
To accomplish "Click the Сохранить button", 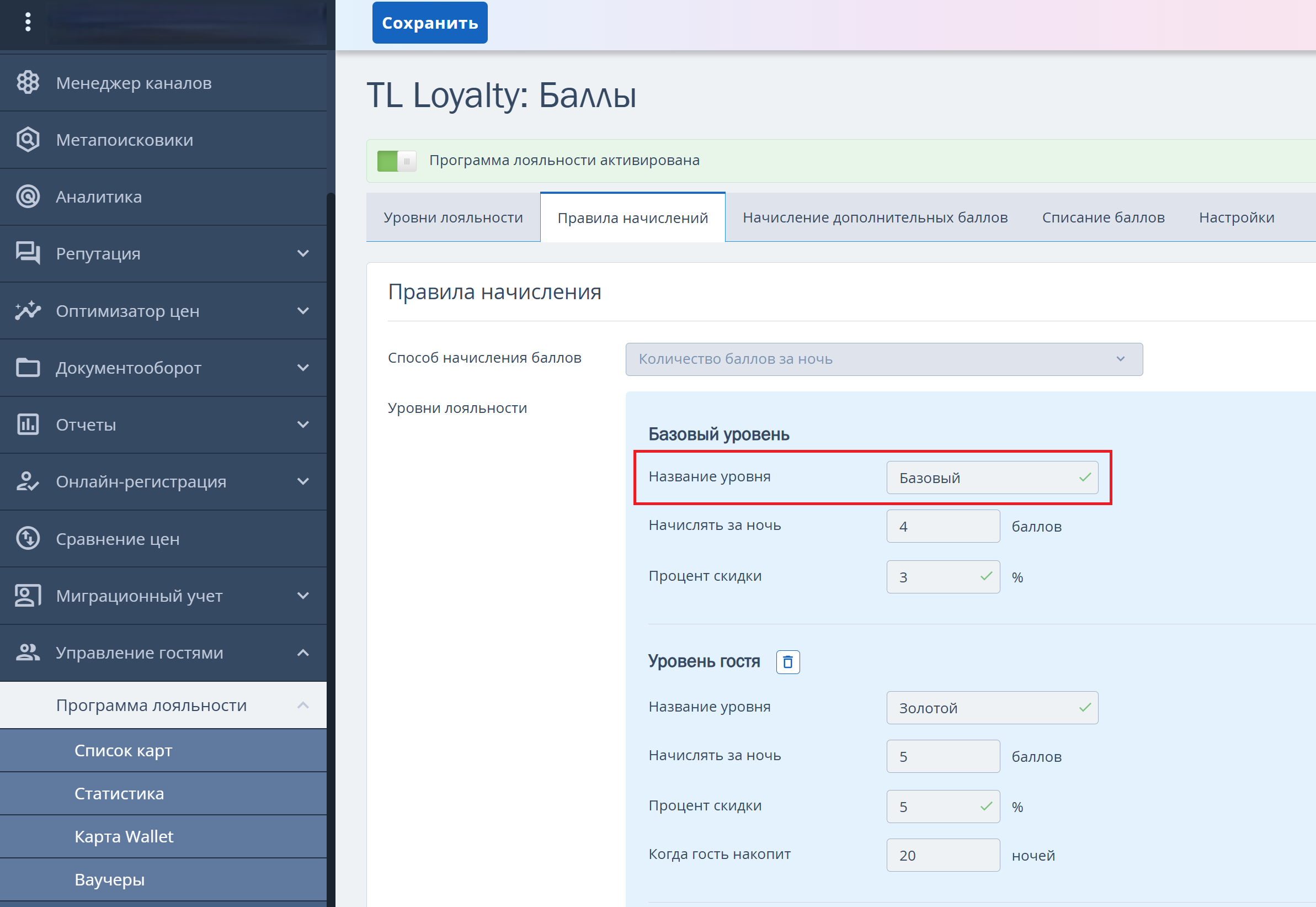I will tap(429, 23).
